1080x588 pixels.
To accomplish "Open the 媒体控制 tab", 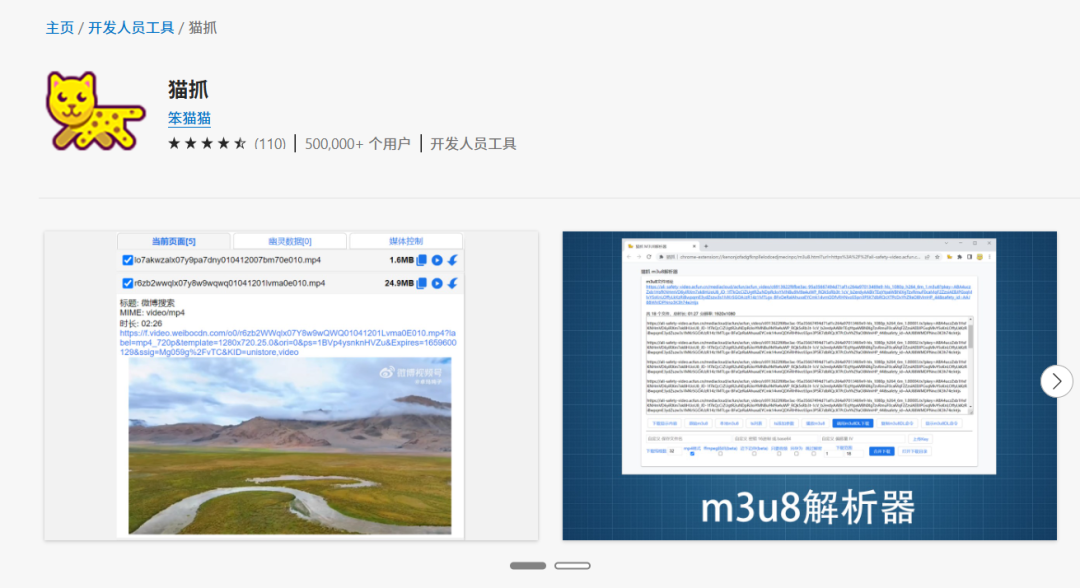I will click(x=406, y=241).
